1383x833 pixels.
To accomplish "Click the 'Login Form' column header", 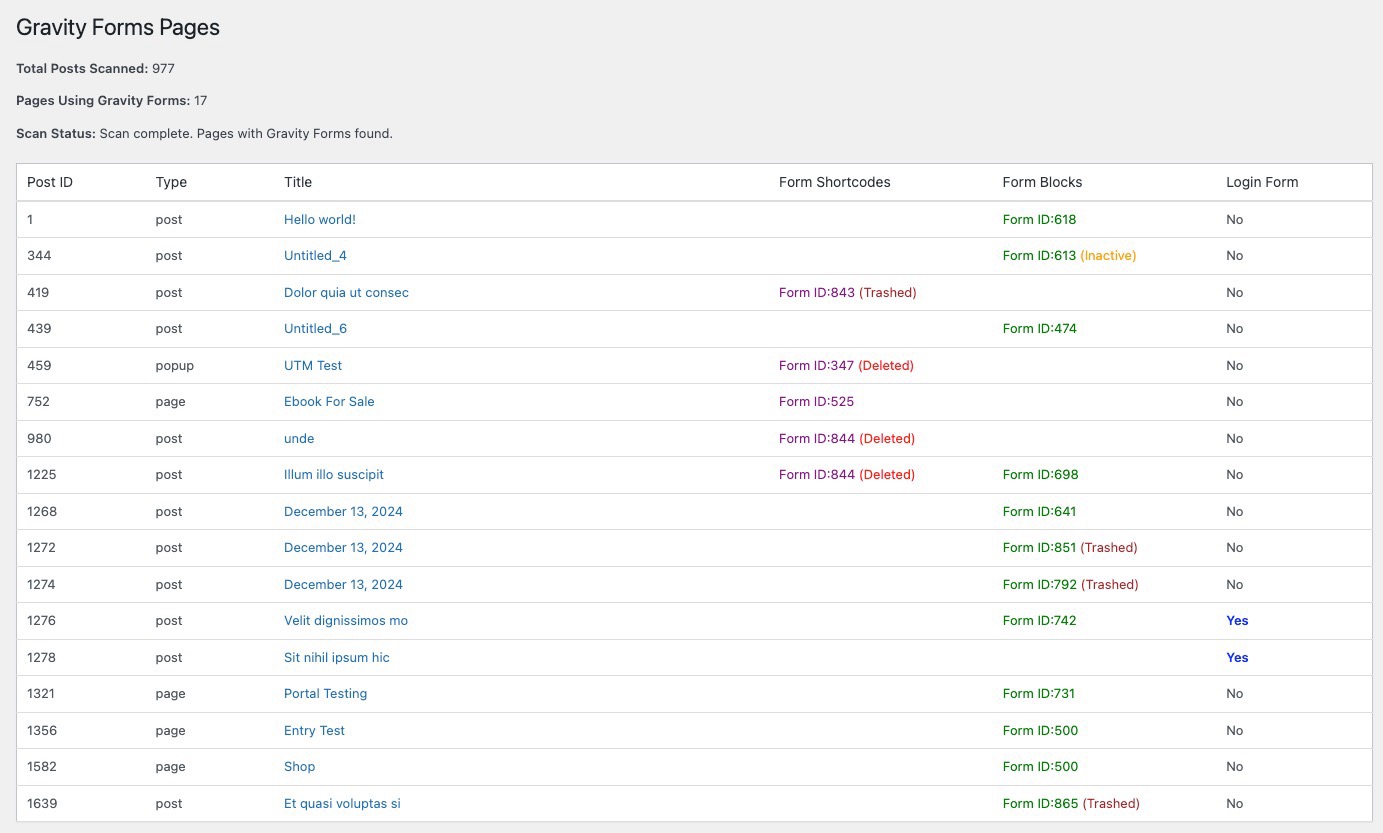I will [1262, 182].
